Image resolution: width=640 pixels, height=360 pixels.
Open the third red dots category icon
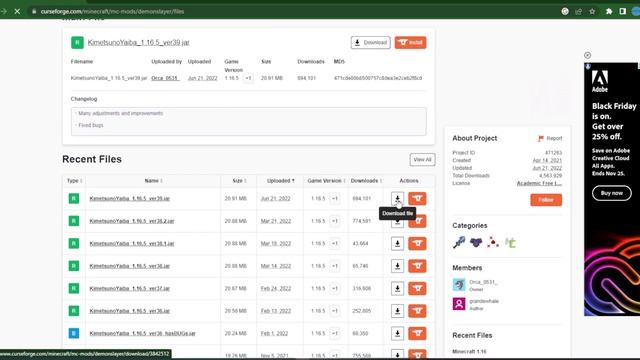(493, 242)
